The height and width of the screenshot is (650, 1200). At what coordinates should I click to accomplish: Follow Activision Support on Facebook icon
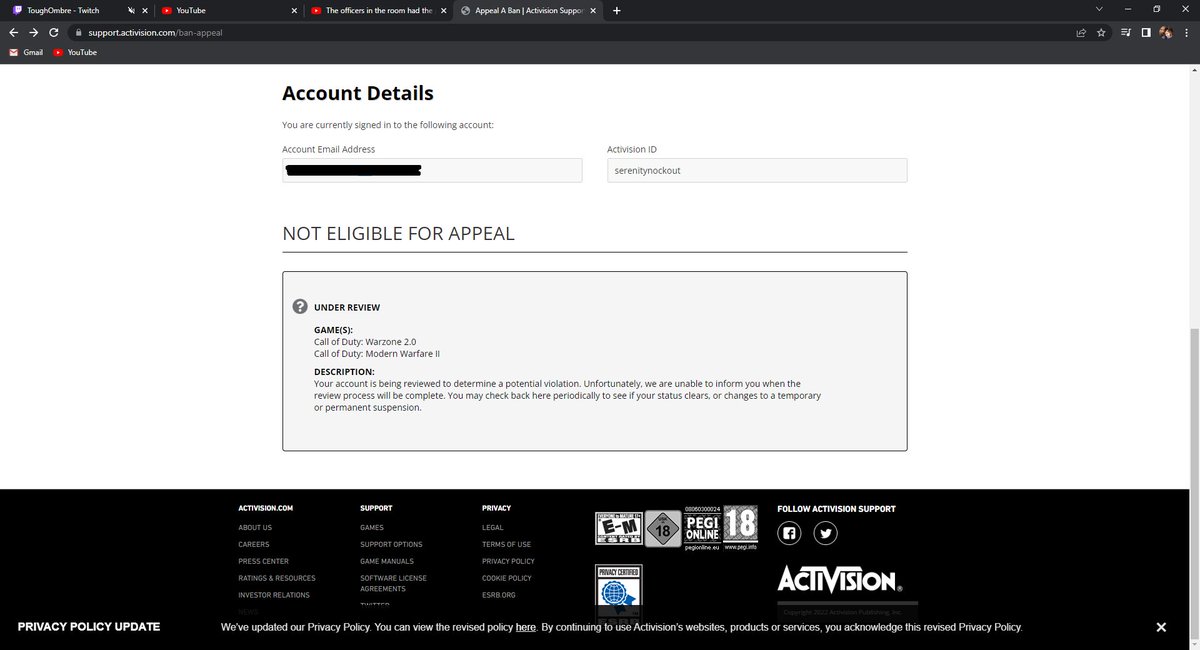790,533
